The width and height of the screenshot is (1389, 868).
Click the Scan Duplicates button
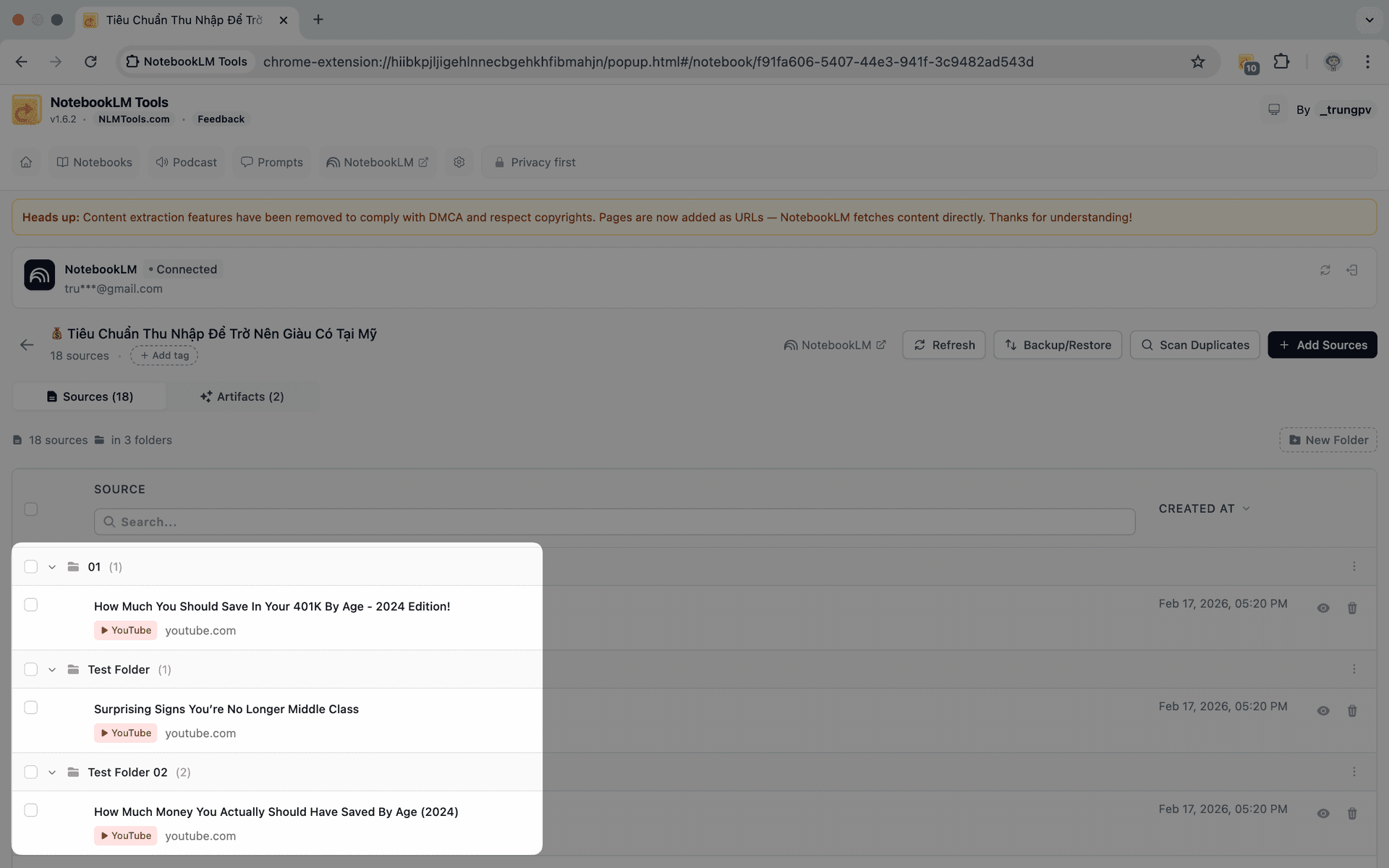(x=1194, y=345)
